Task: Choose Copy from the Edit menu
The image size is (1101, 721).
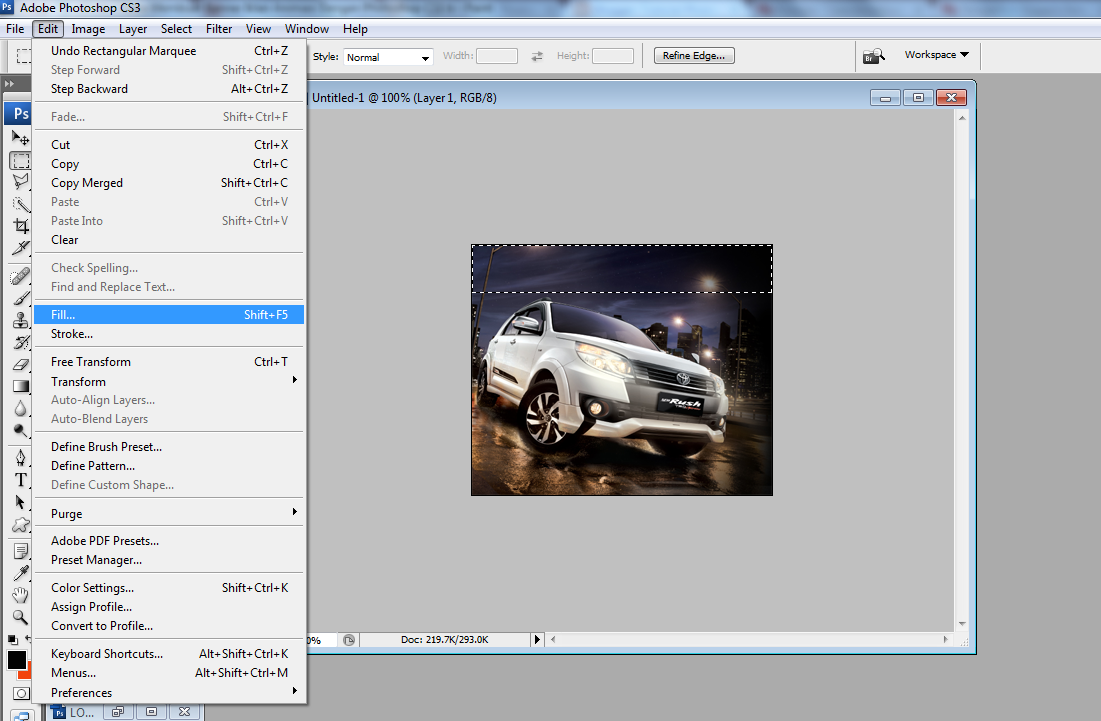Action: 169,164
